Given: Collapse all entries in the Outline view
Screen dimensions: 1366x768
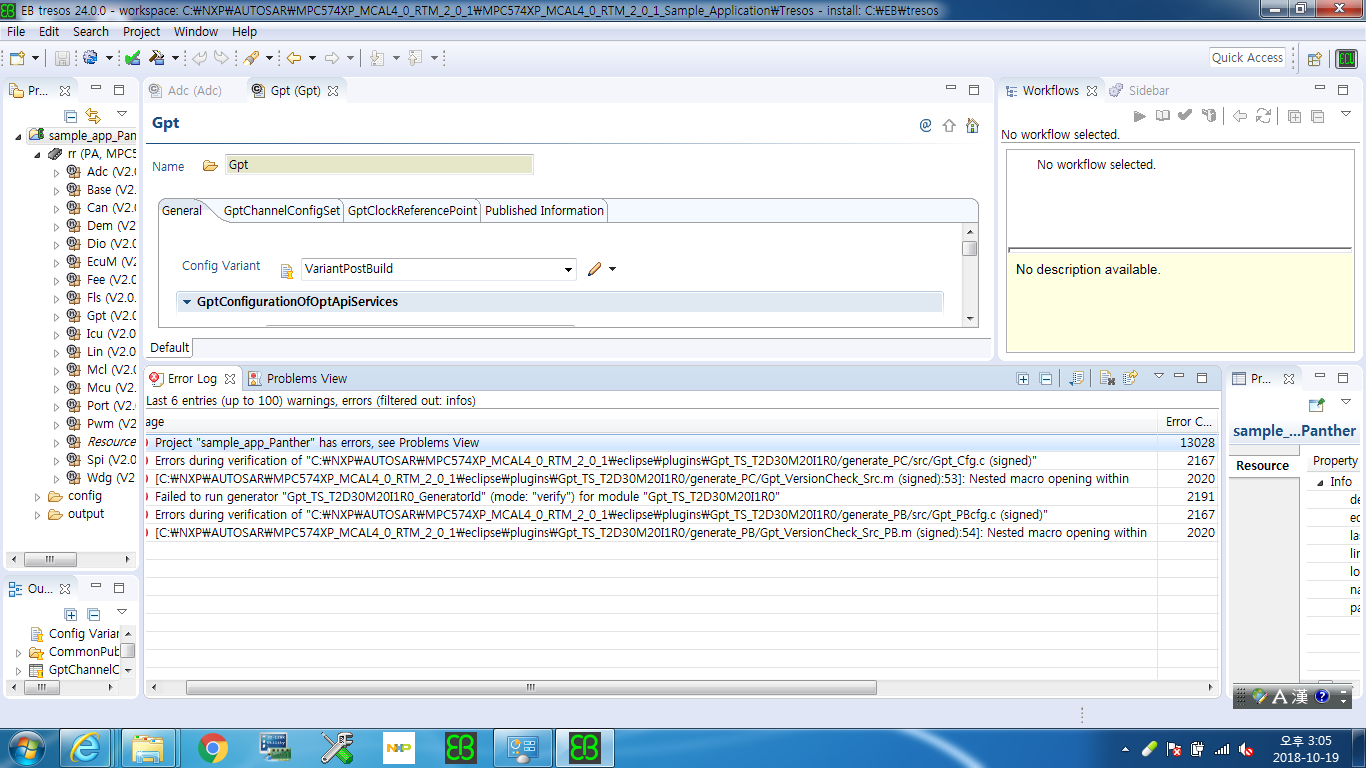Looking at the screenshot, I should (93, 613).
